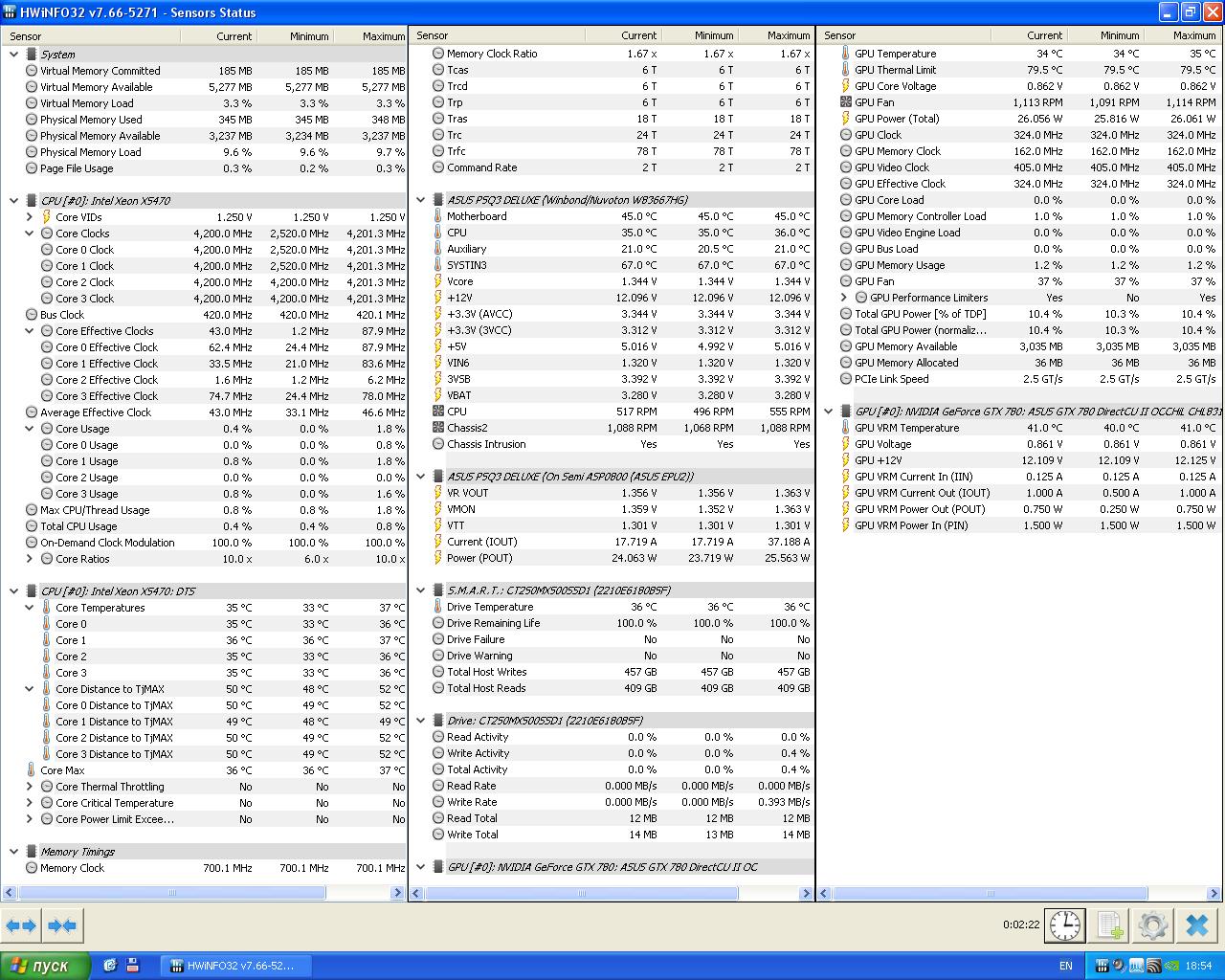Click the middle panel scroll right arrow
The image size is (1225, 980).
(806, 893)
